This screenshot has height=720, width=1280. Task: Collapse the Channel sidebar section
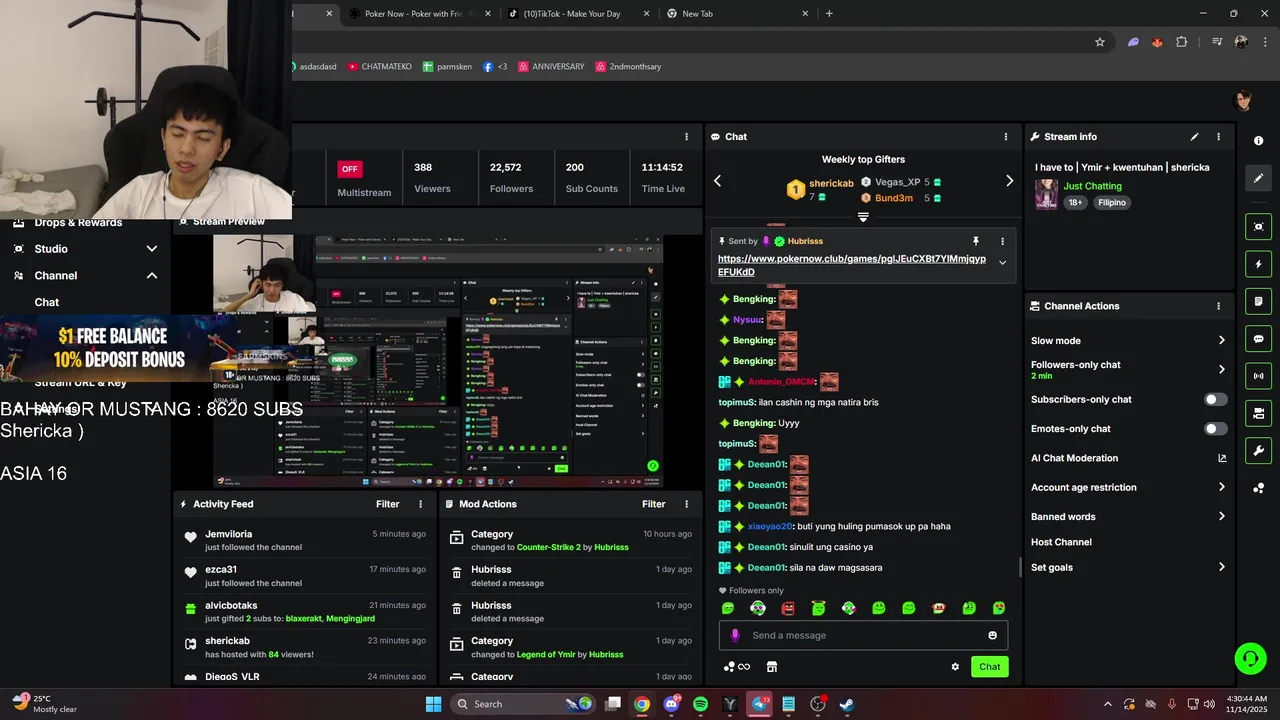tap(152, 276)
